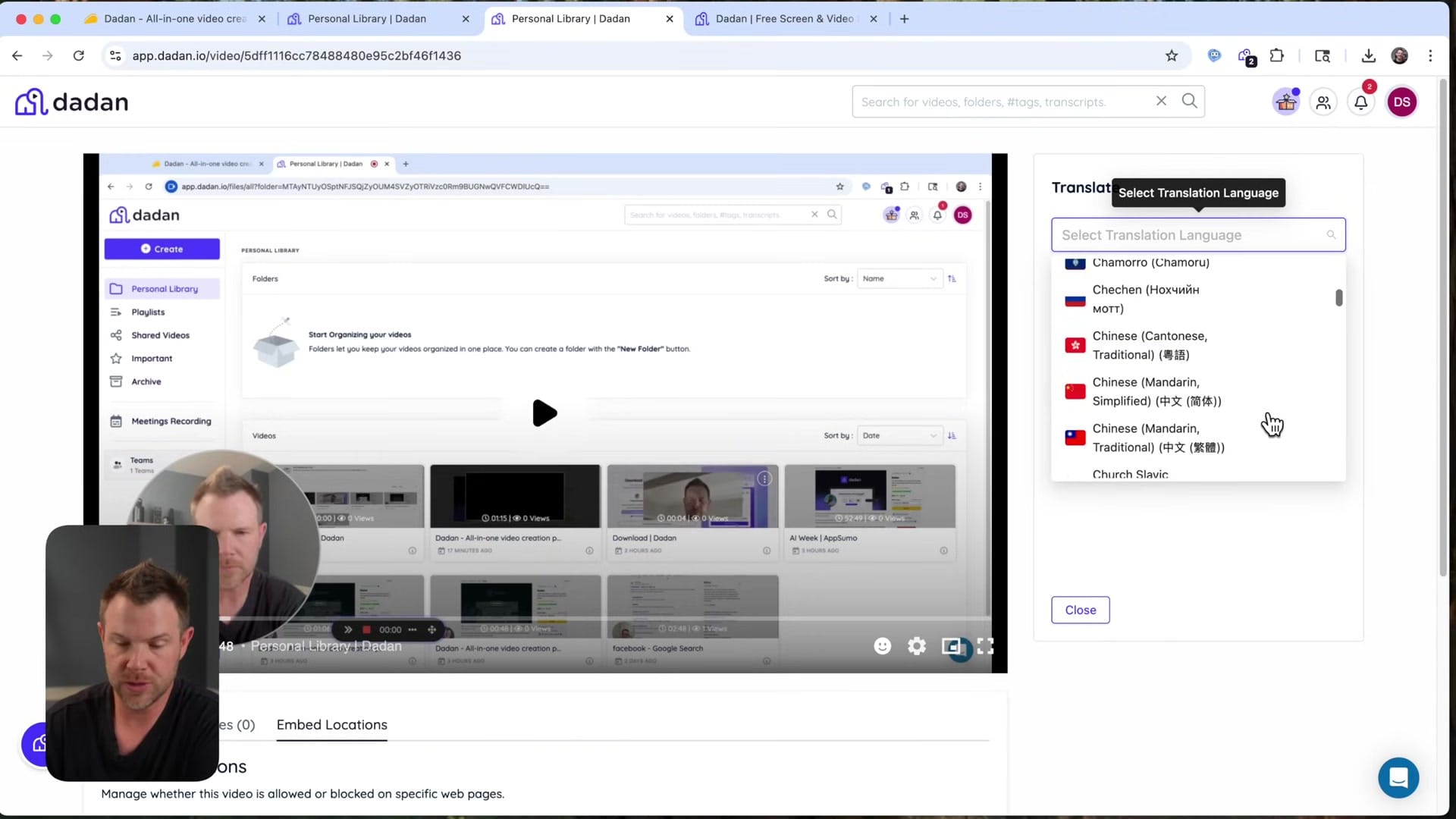Enter fullscreen on the video player

[x=985, y=646]
